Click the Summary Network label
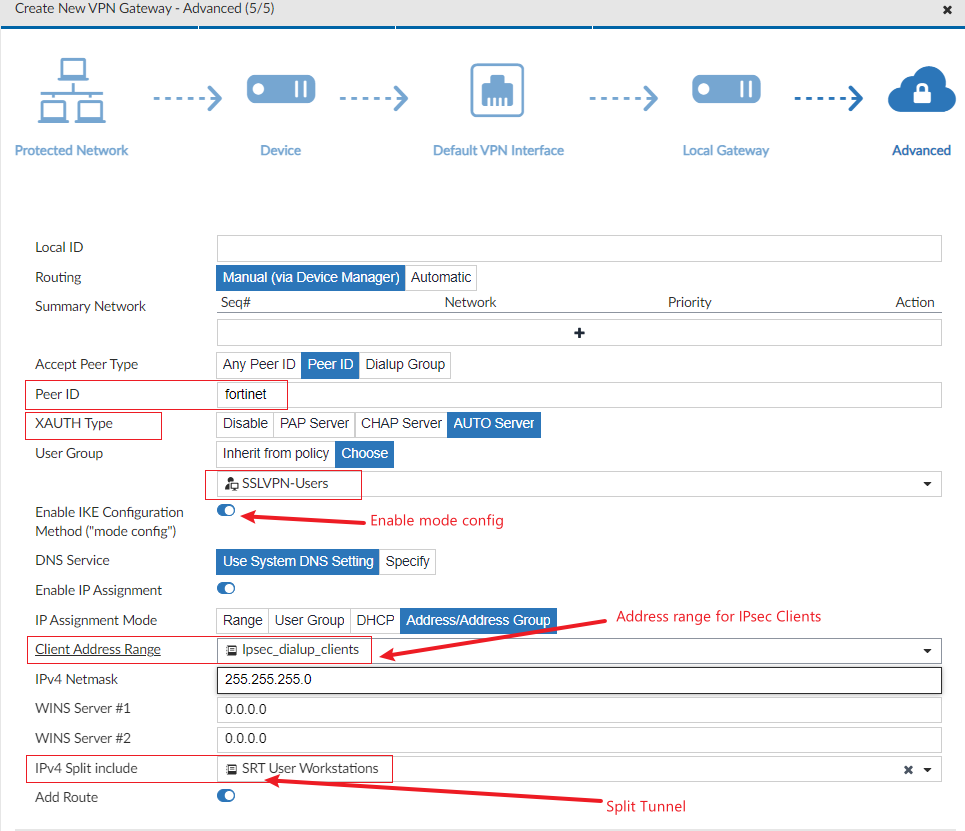This screenshot has width=965, height=831. coord(90,307)
